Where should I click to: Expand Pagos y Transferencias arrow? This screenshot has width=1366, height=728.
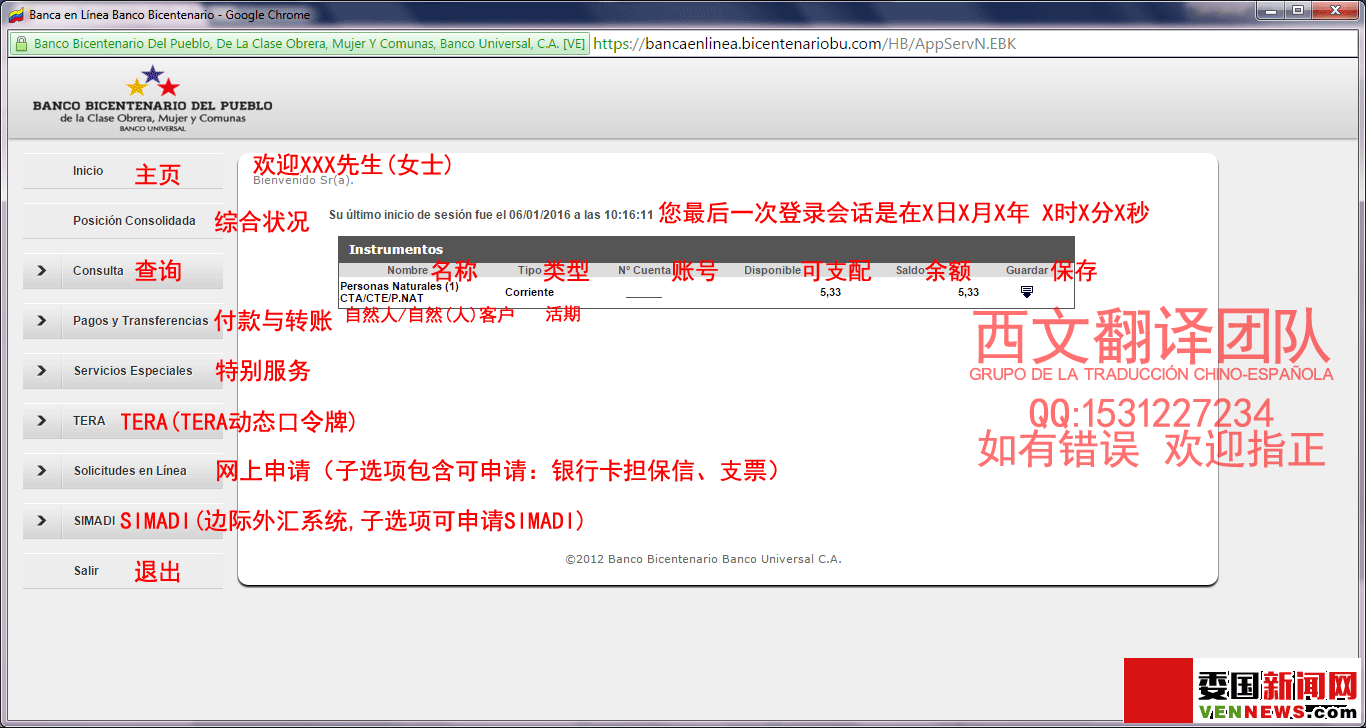click(x=42, y=321)
